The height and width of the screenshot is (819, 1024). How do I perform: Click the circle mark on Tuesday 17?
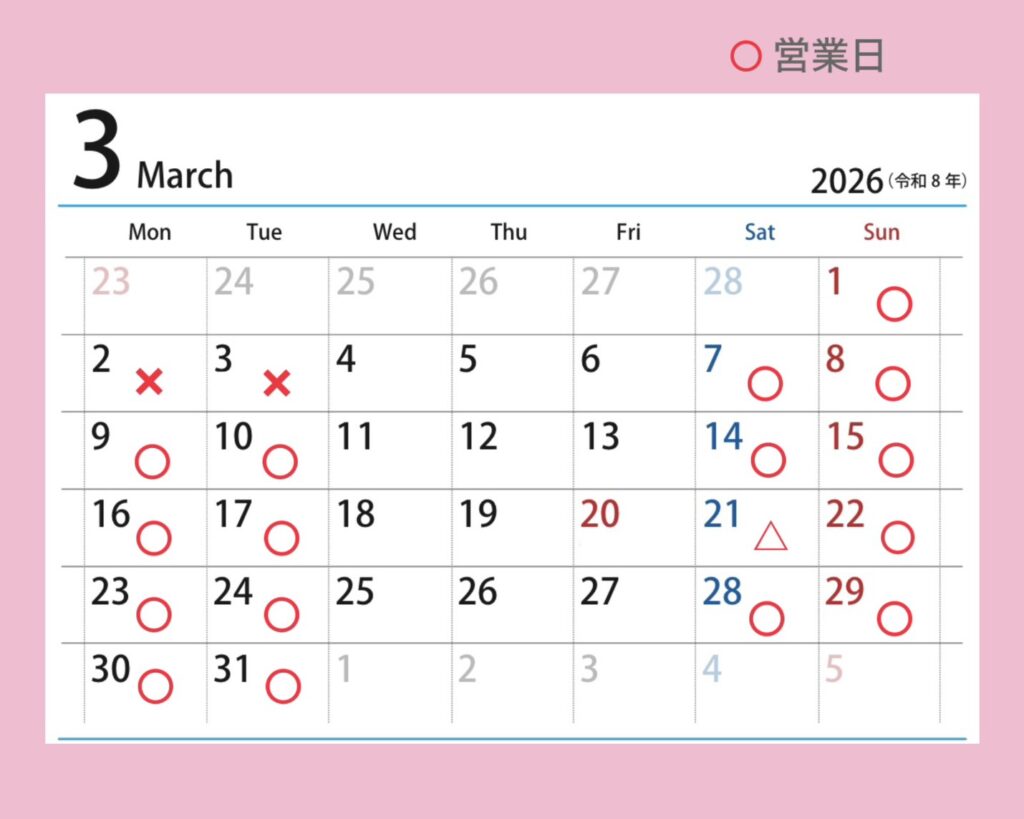pos(281,538)
